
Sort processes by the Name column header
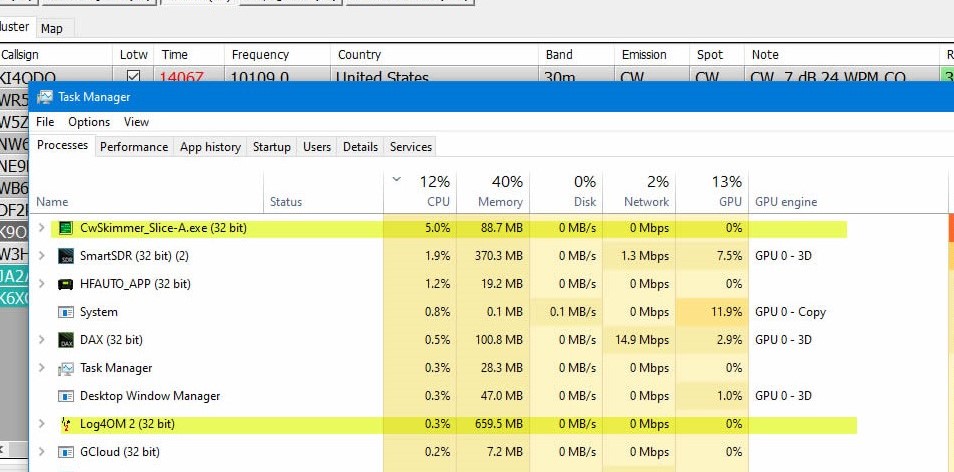tap(147, 192)
